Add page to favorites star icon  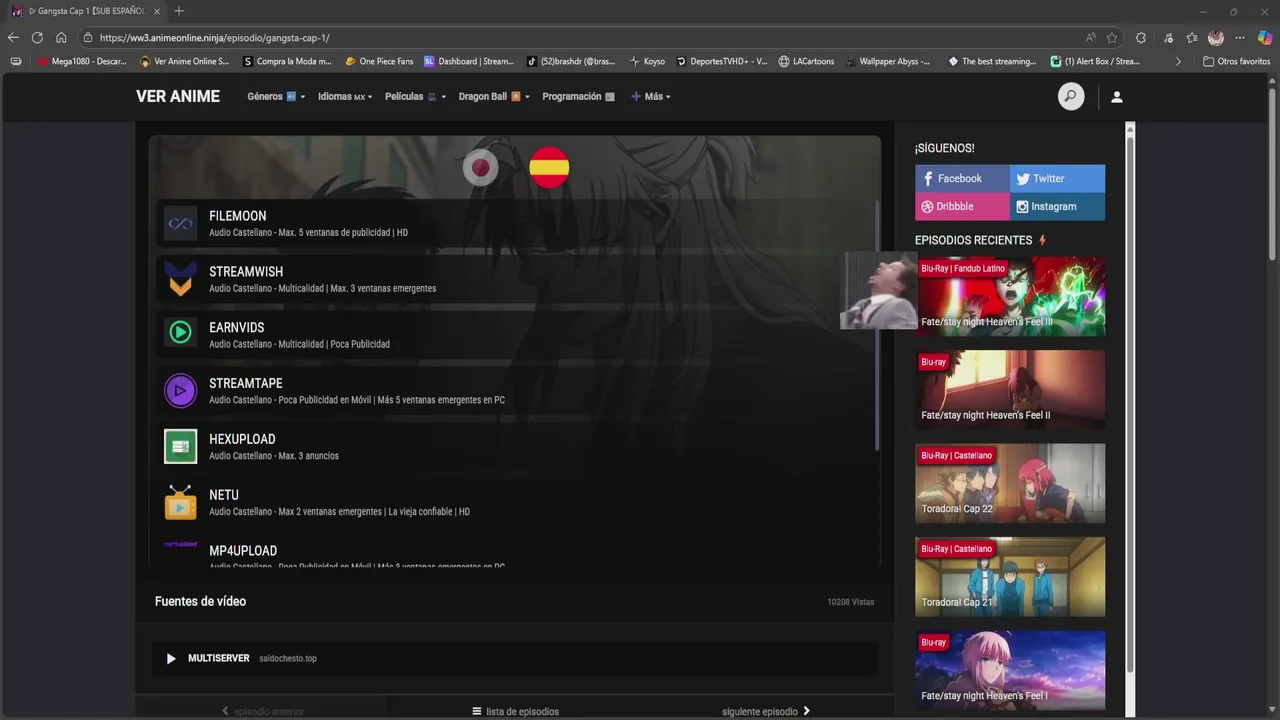pyautogui.click(x=1112, y=37)
